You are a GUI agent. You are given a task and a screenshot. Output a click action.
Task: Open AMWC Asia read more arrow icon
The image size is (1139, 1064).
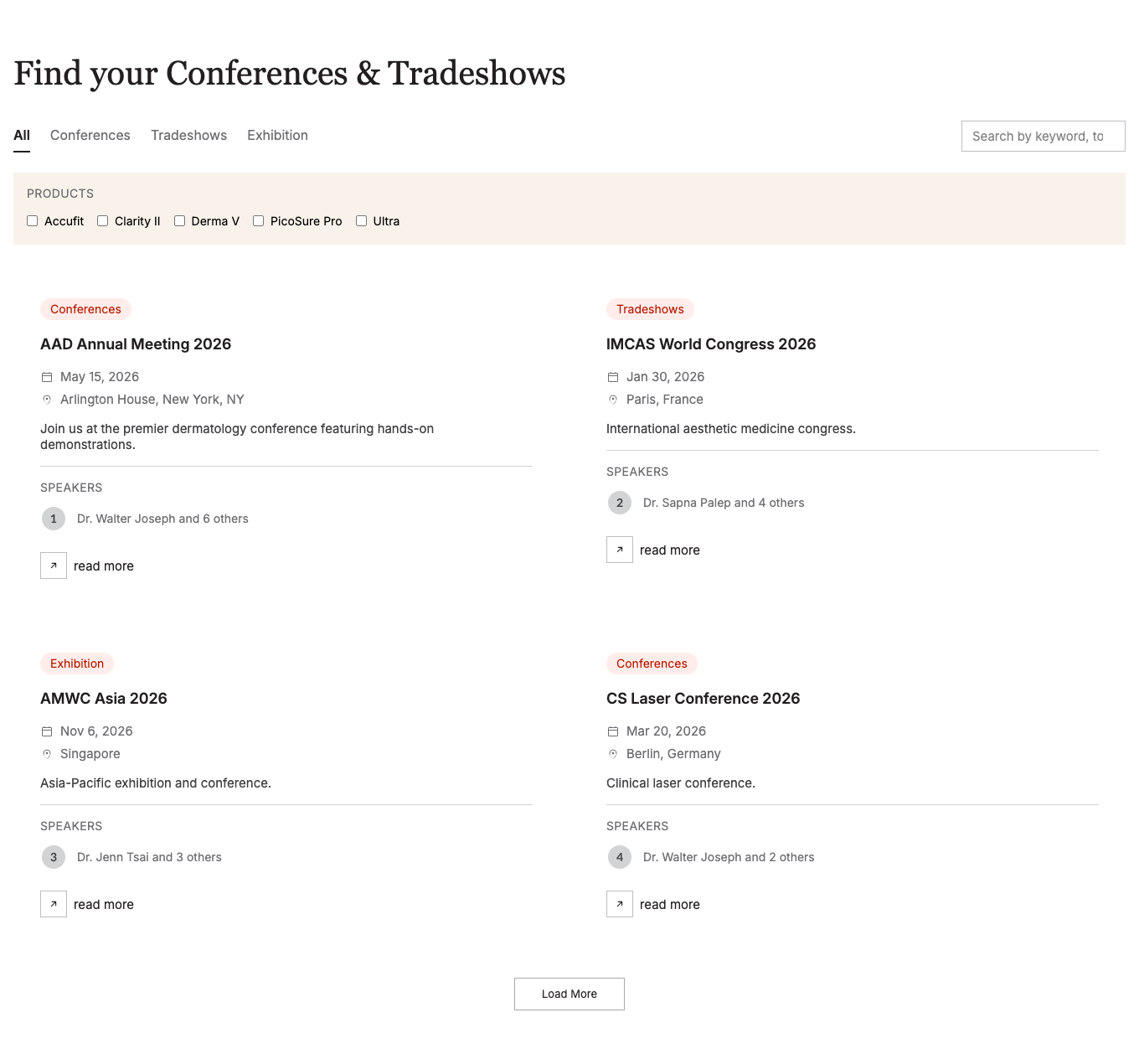(x=54, y=904)
